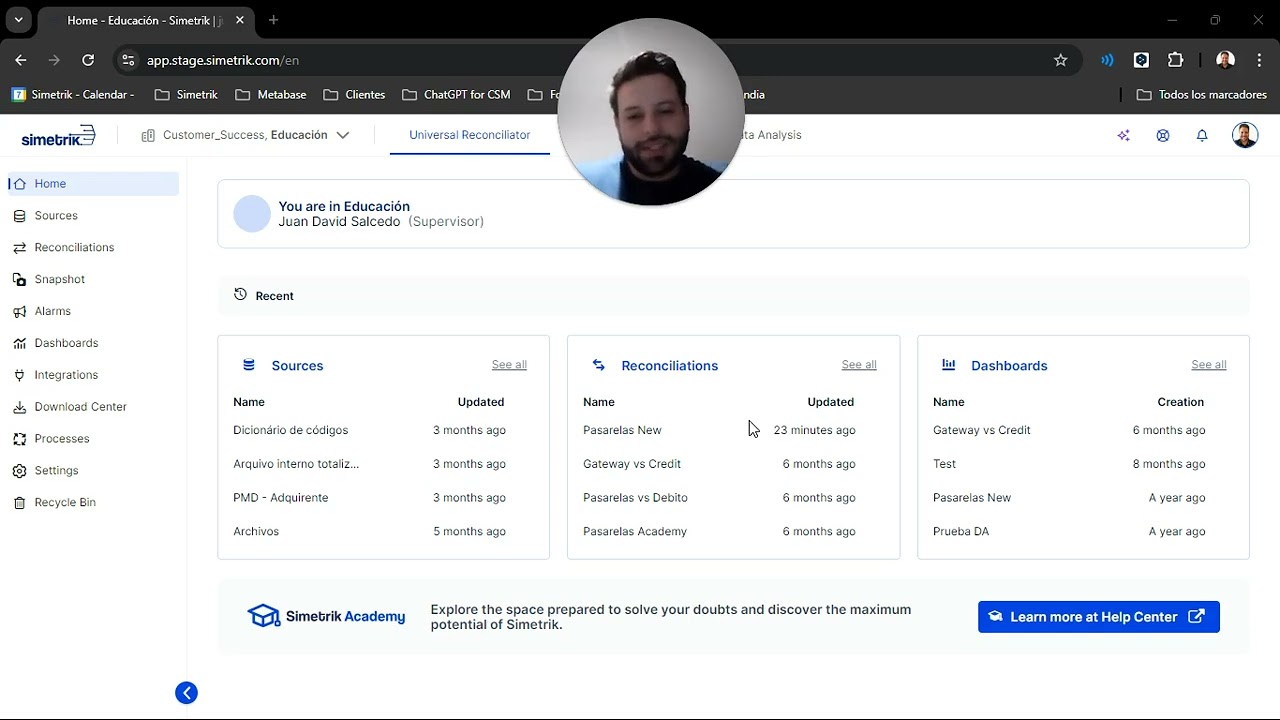Click See all under Dashboards
This screenshot has height=720, width=1280.
pos(1209,365)
